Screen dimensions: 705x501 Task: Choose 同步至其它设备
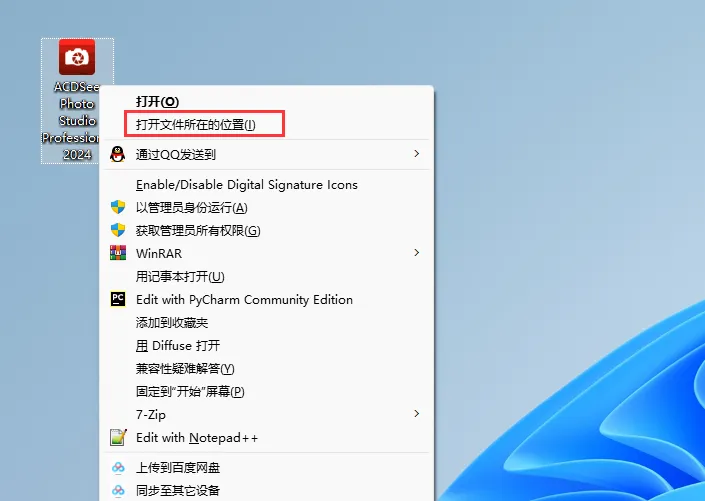(267, 490)
